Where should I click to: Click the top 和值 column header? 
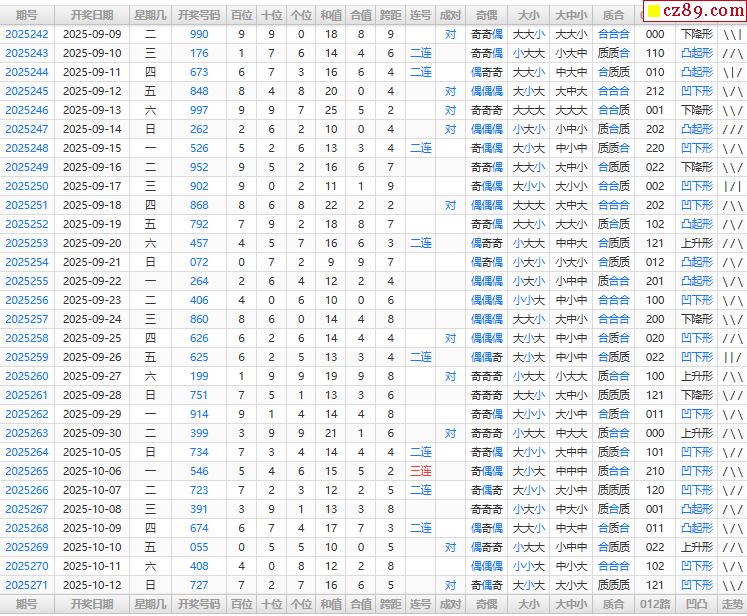[x=331, y=15]
